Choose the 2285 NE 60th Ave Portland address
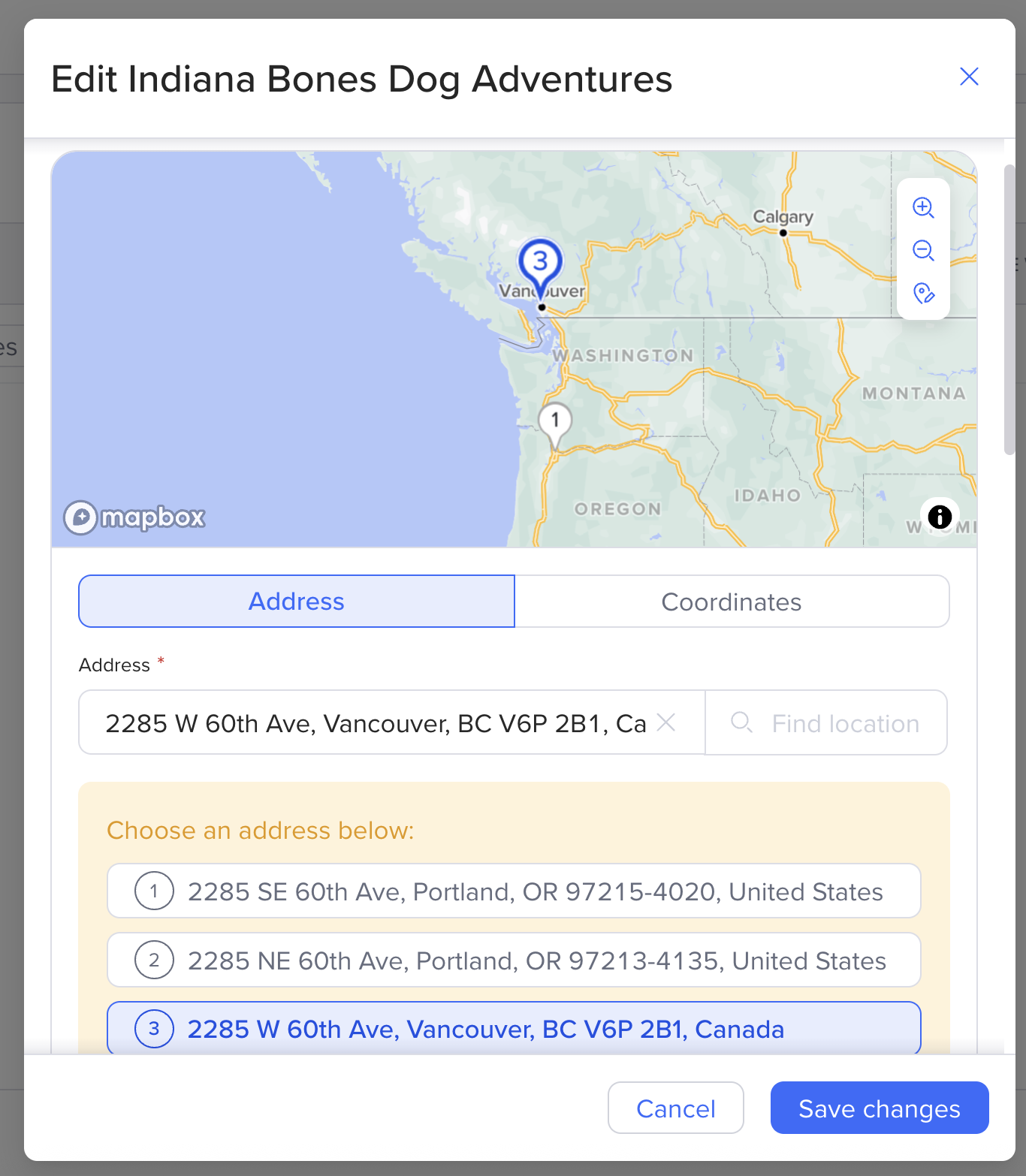Image resolution: width=1026 pixels, height=1176 pixels. [514, 960]
